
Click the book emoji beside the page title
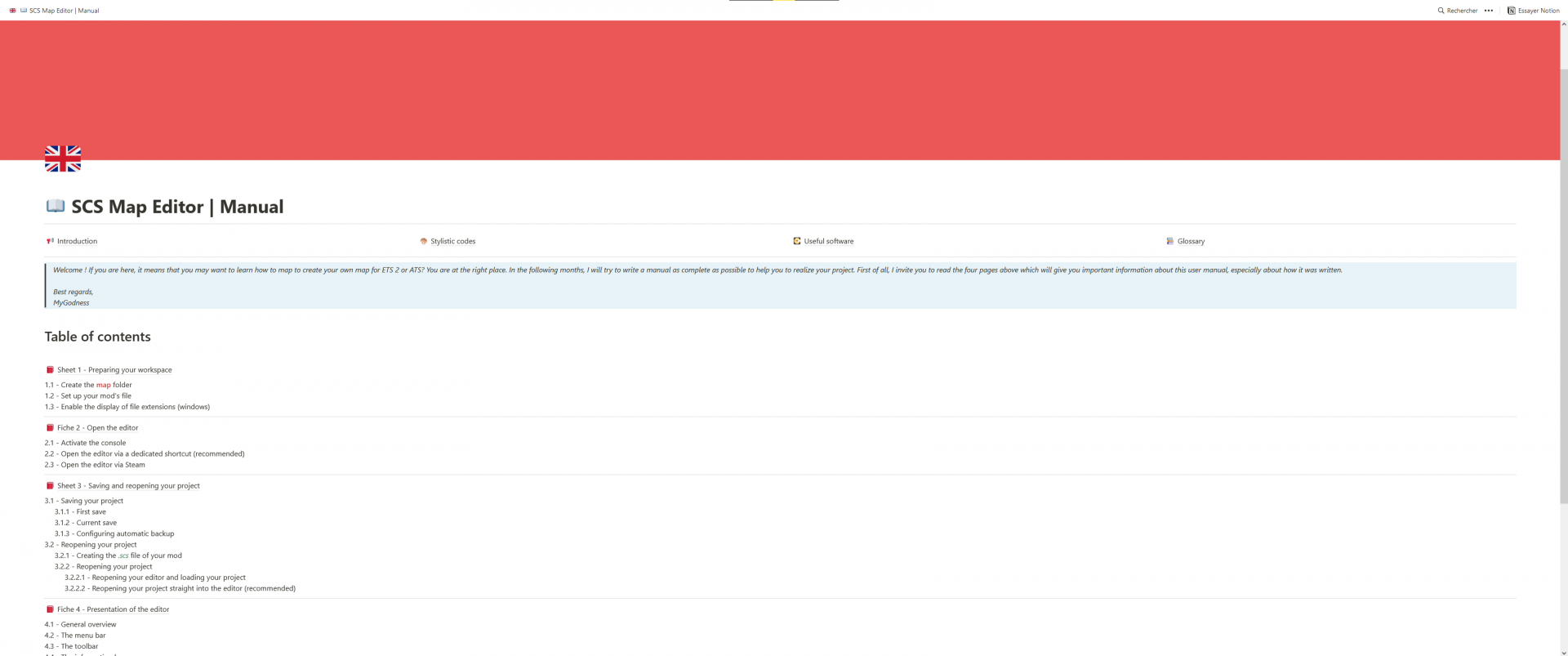[55, 206]
